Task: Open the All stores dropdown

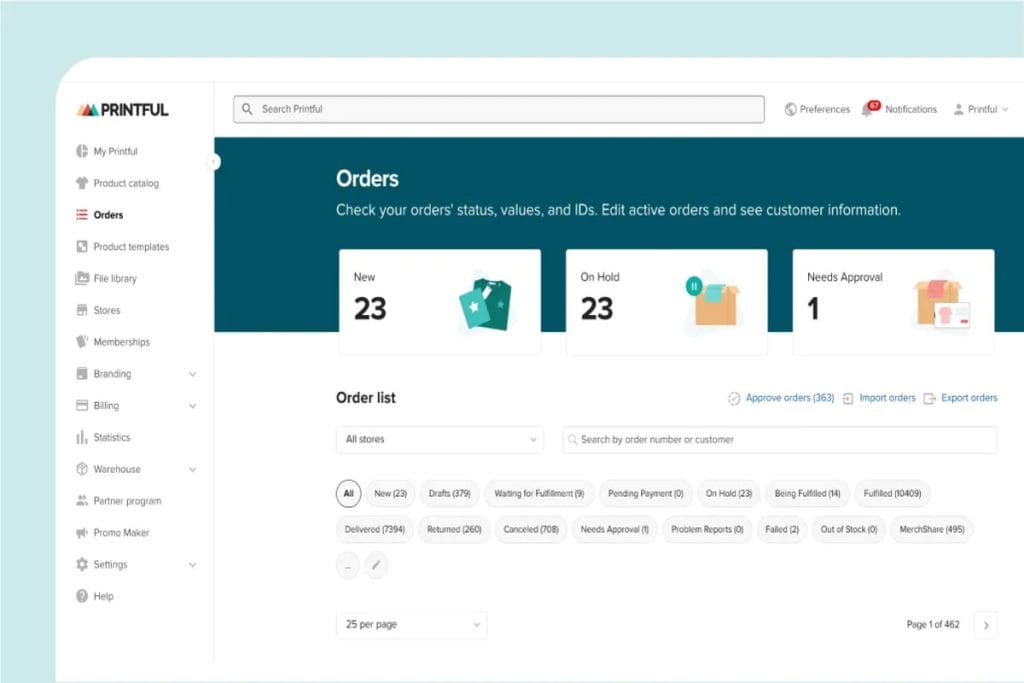Action: pyautogui.click(x=440, y=439)
